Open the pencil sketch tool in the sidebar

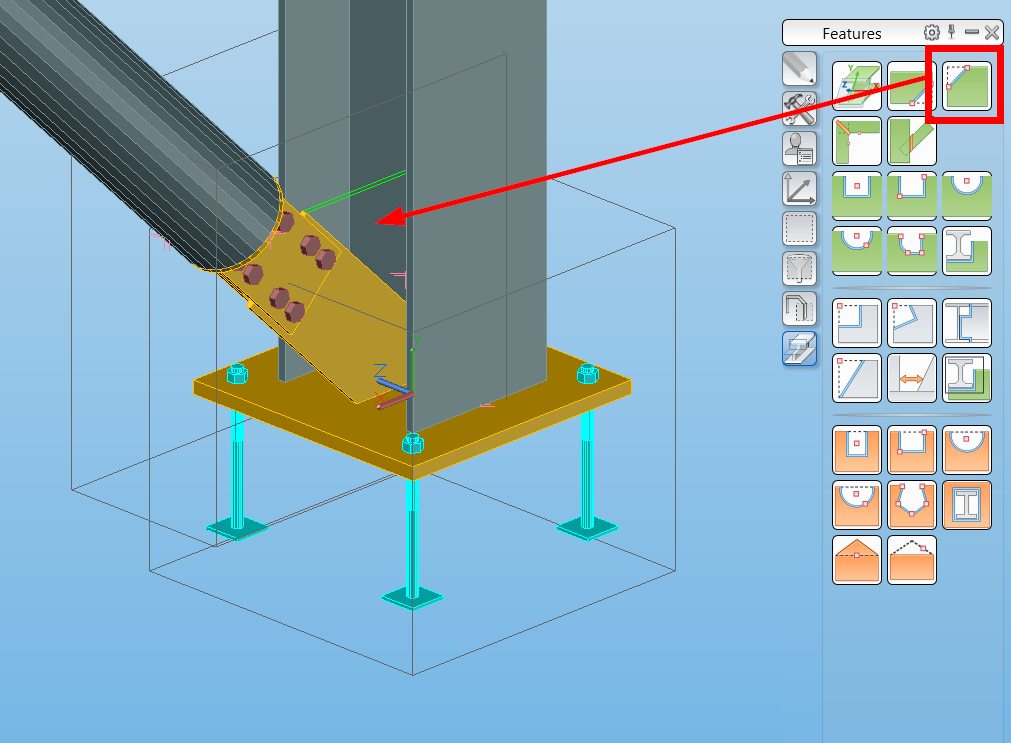point(799,68)
